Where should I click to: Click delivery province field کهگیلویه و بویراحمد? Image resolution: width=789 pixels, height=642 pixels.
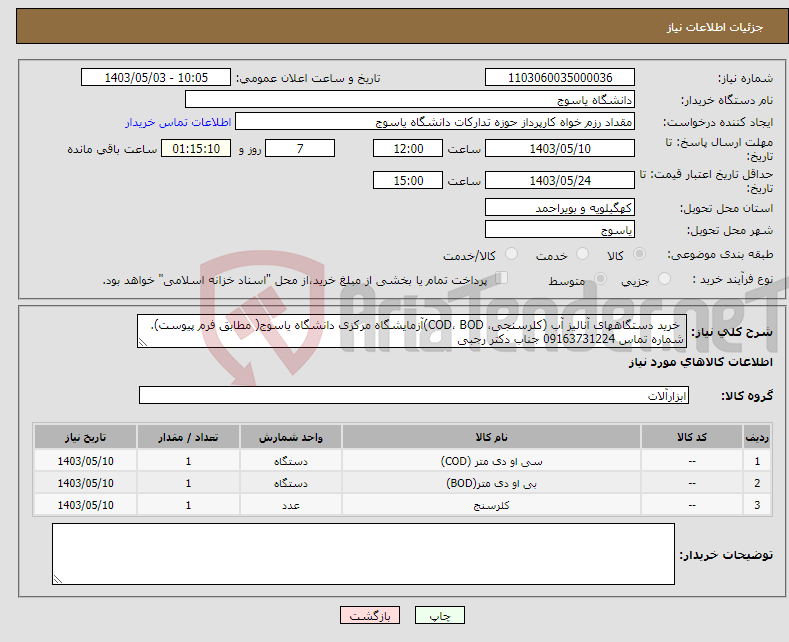click(560, 207)
